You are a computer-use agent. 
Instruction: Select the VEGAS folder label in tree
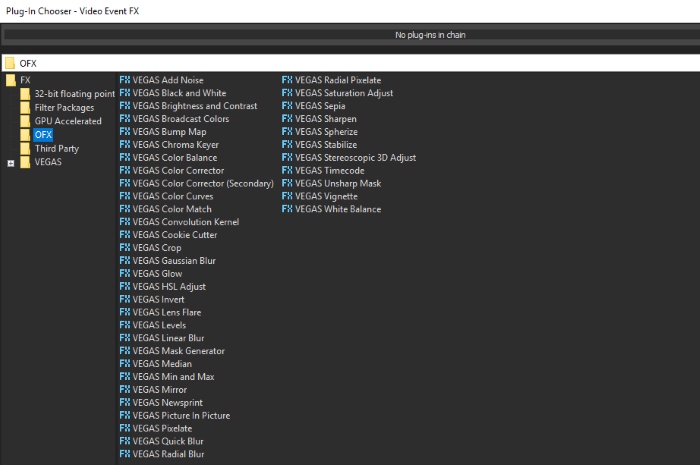[48, 162]
